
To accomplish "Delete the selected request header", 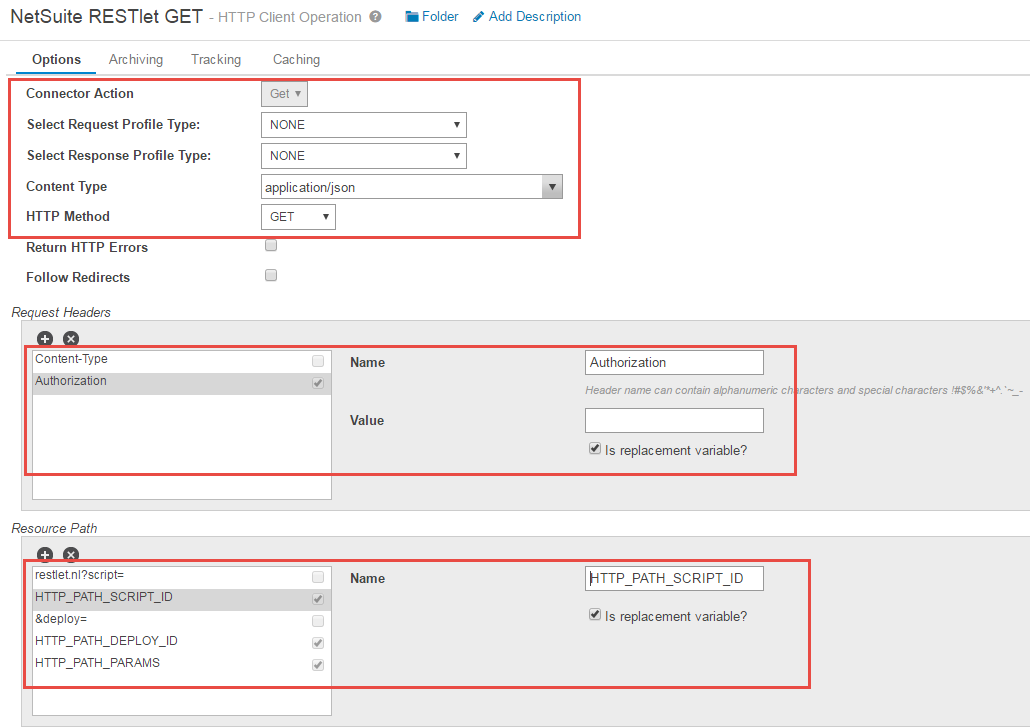I will (70, 339).
